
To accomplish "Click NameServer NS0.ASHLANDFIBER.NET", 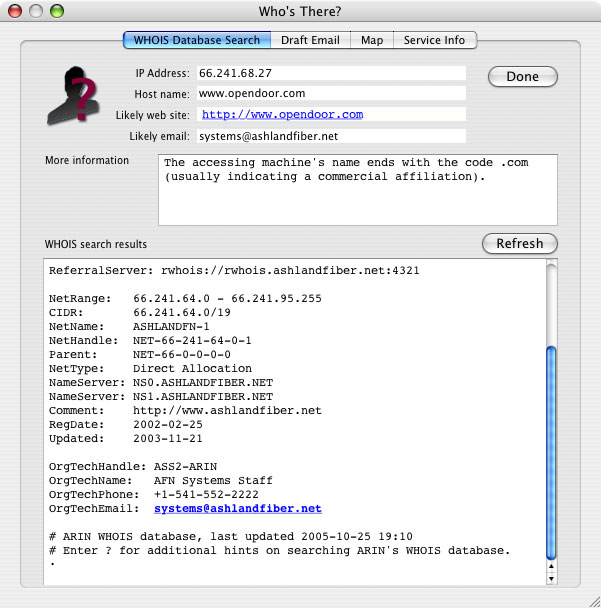I will coord(203,382).
